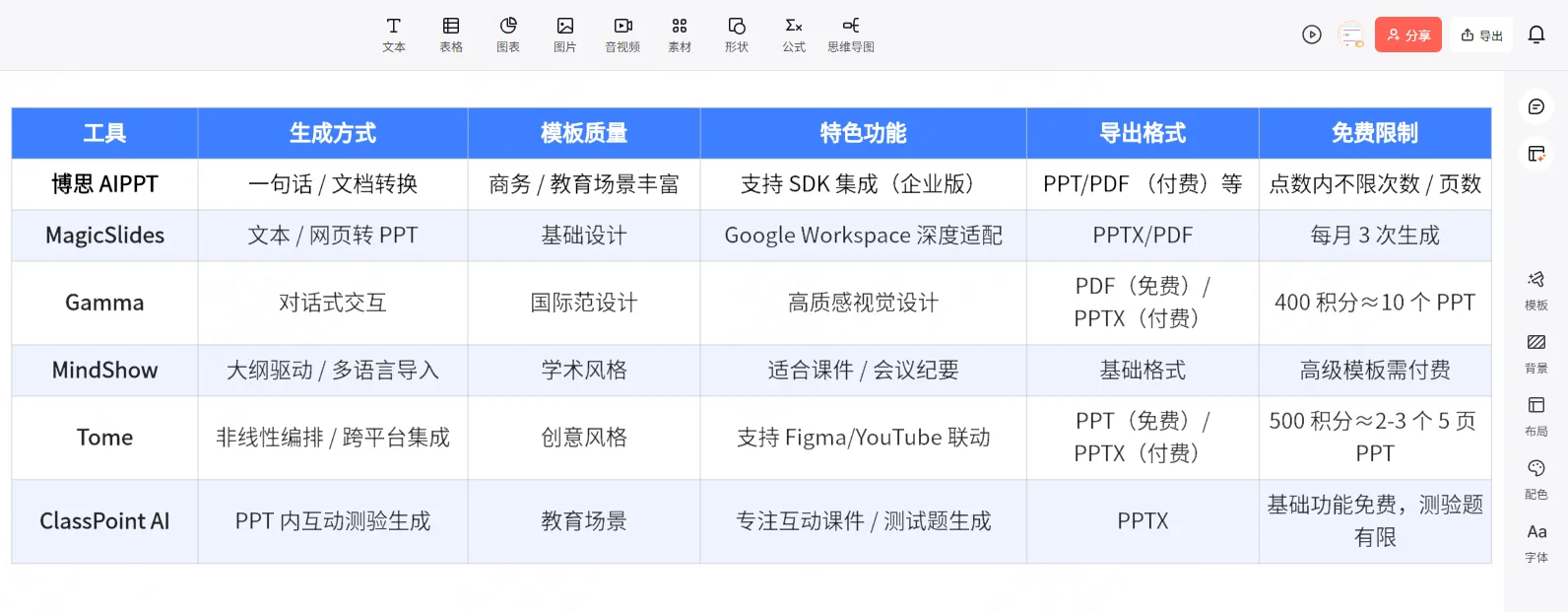The height and width of the screenshot is (612, 1568).
Task: Click the 支持 Figma/YouTube 联动 cell
Action: [864, 438]
